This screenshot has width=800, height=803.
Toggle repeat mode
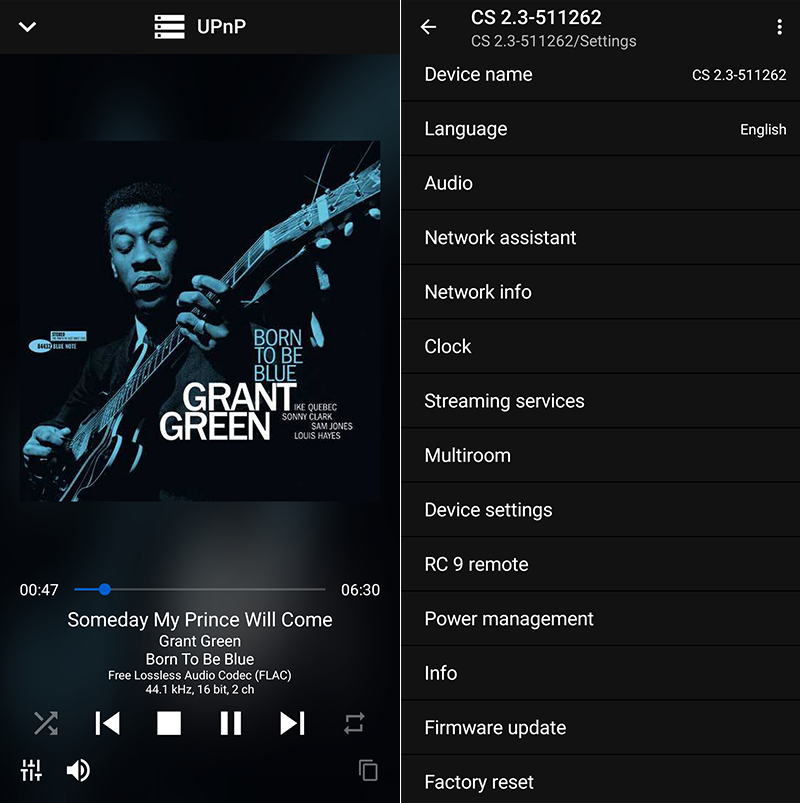354,723
